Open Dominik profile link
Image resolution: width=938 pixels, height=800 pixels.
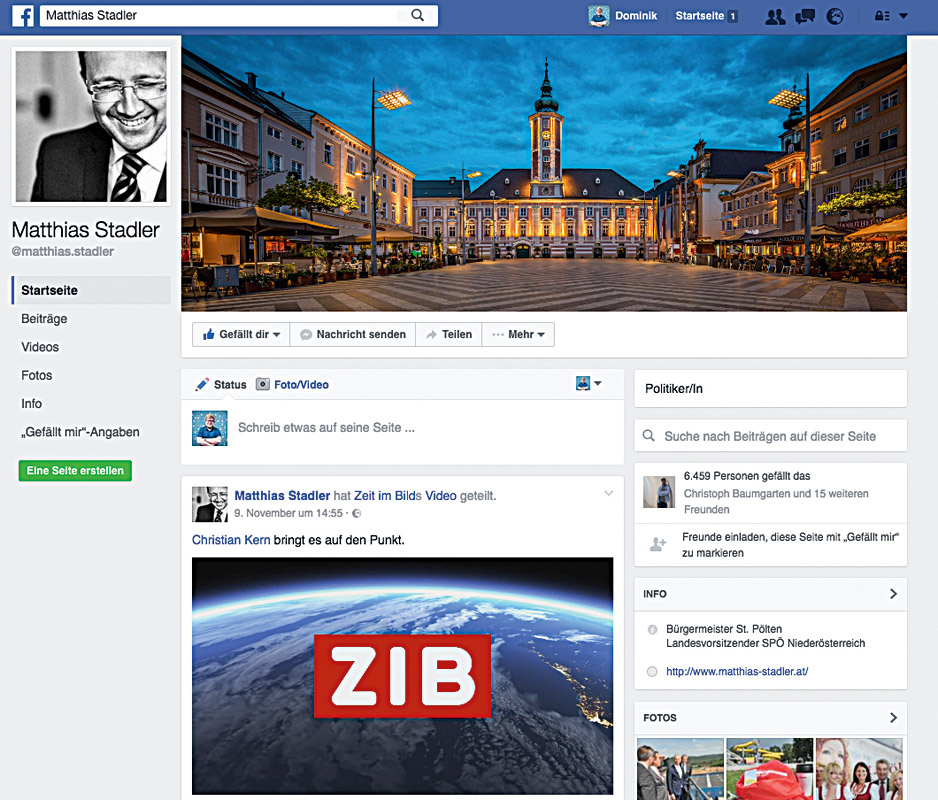pos(636,16)
